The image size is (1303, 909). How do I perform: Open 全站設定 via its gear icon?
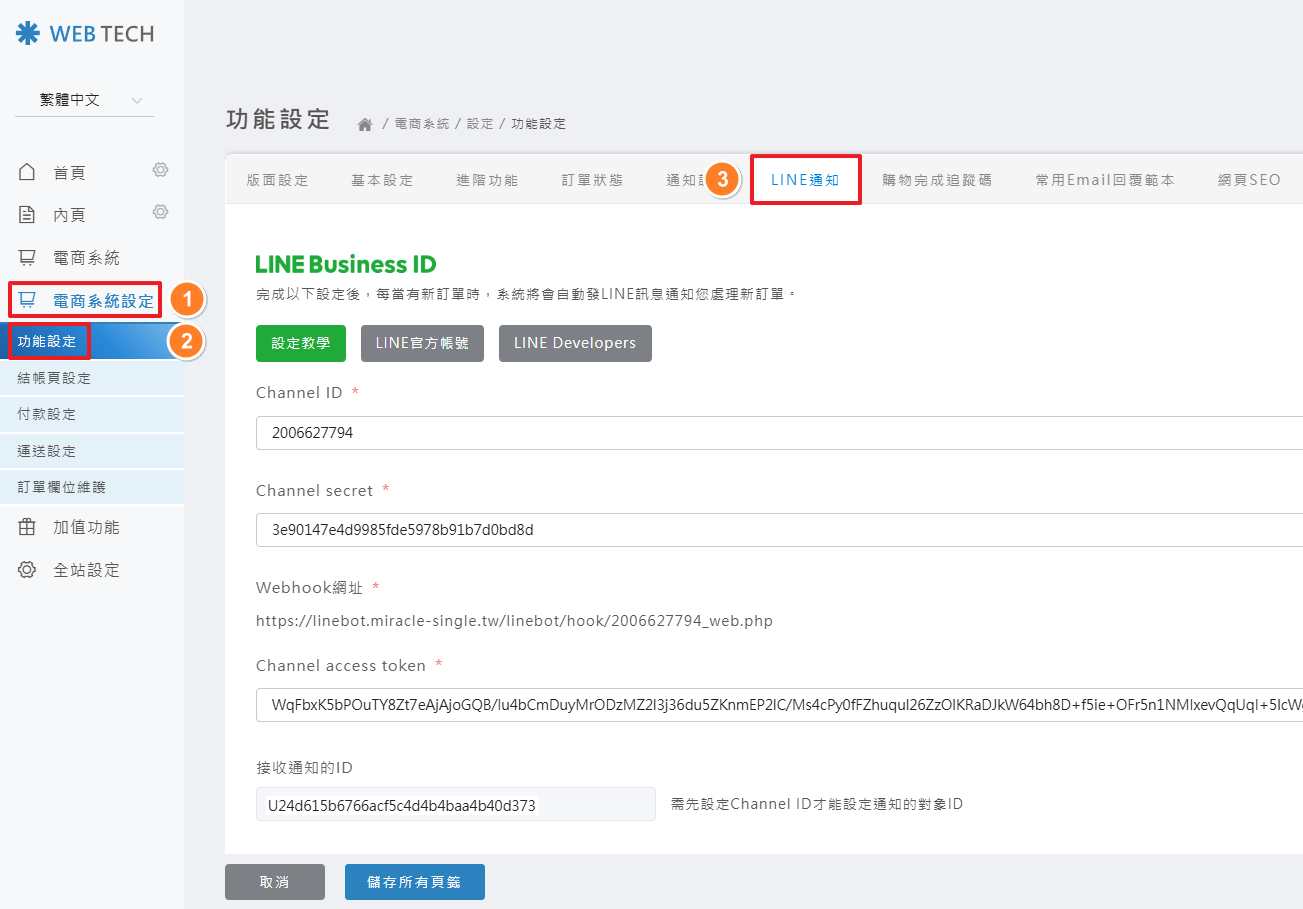pyautogui.click(x=27, y=570)
